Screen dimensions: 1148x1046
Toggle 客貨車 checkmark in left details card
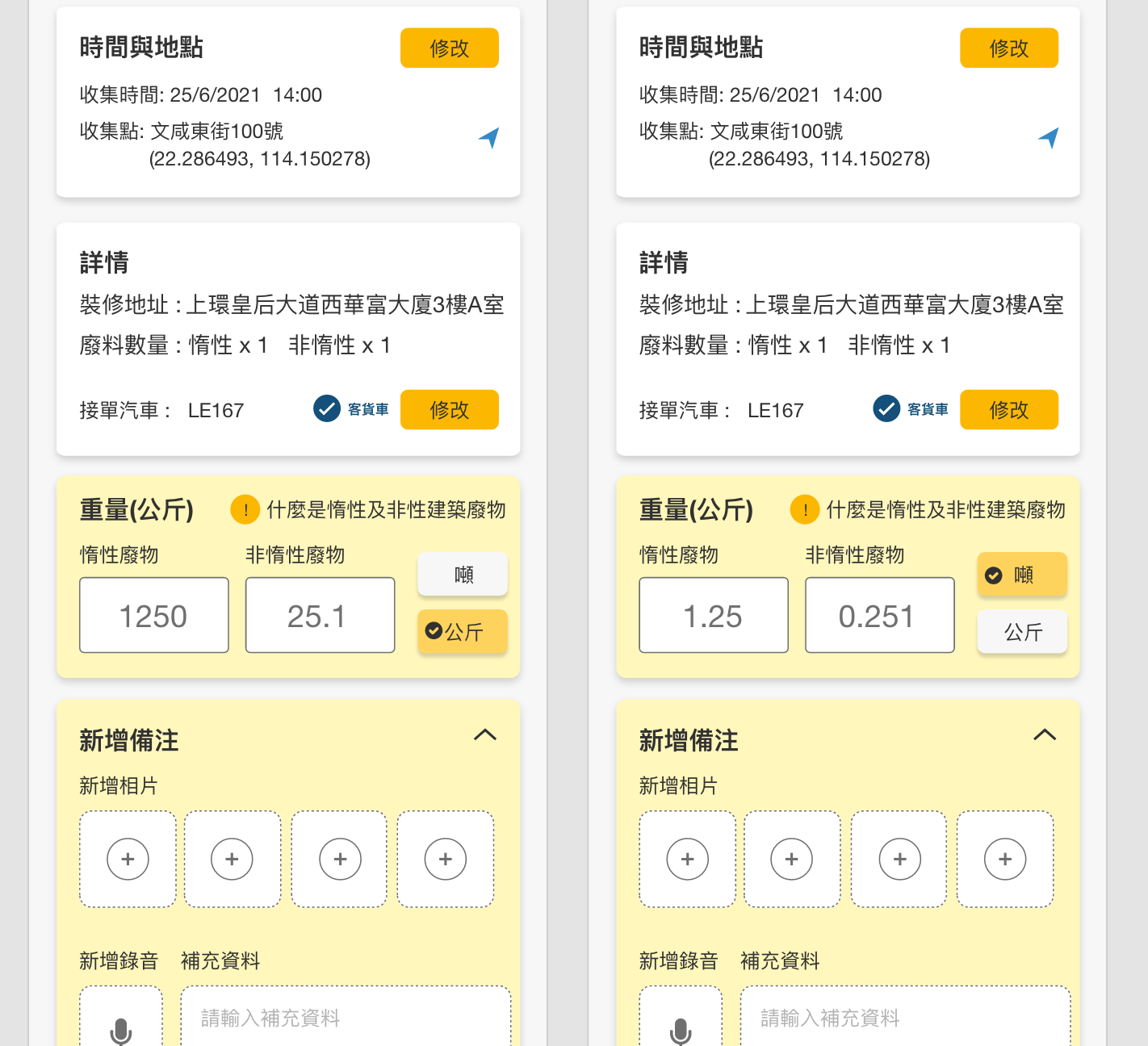327,409
